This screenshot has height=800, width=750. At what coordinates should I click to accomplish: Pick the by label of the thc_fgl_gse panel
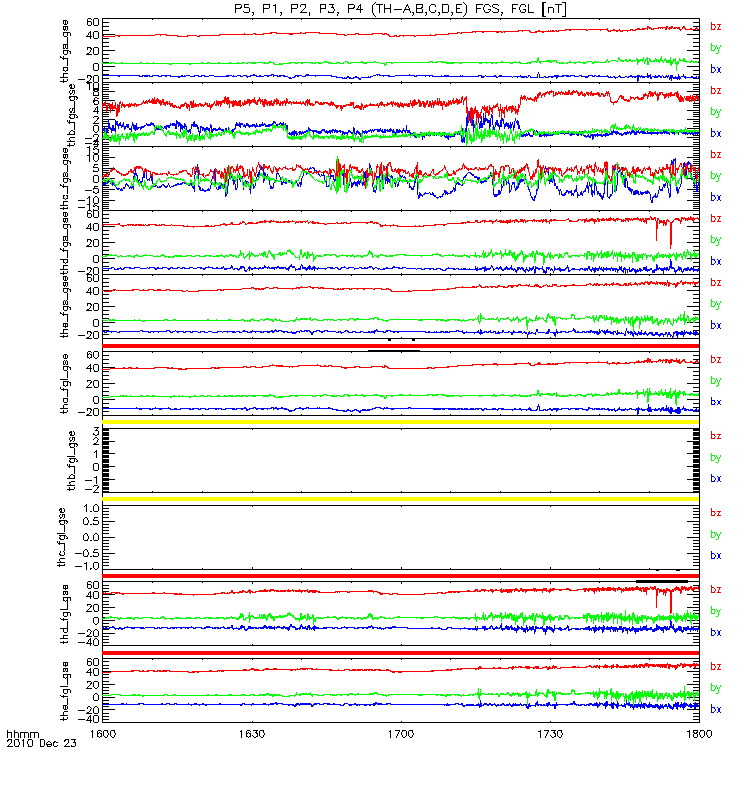(x=716, y=535)
